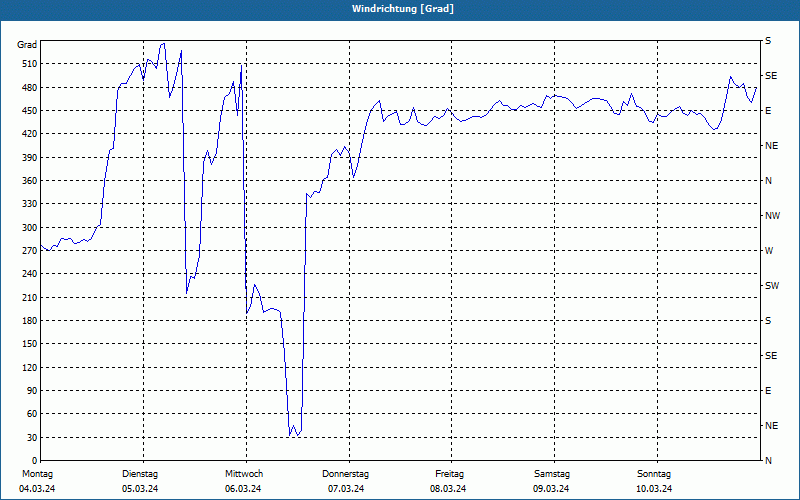The image size is (800, 500).
Task: Pick the 330 degree axis value
Action: [30, 204]
